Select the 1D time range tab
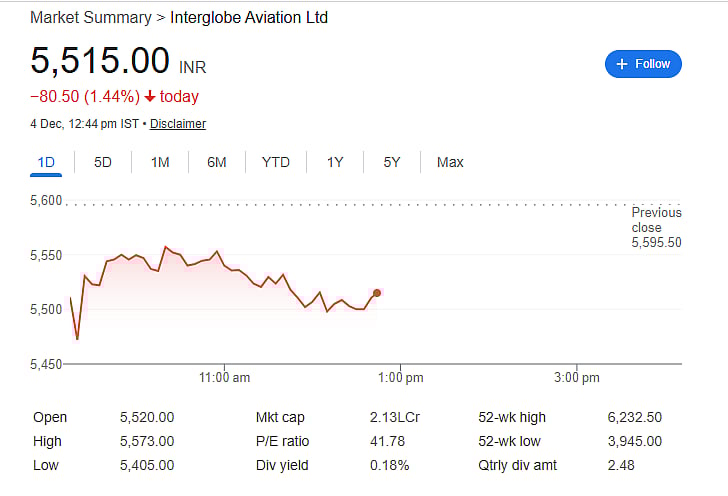Screen dimensions: 728x496 point(46,162)
